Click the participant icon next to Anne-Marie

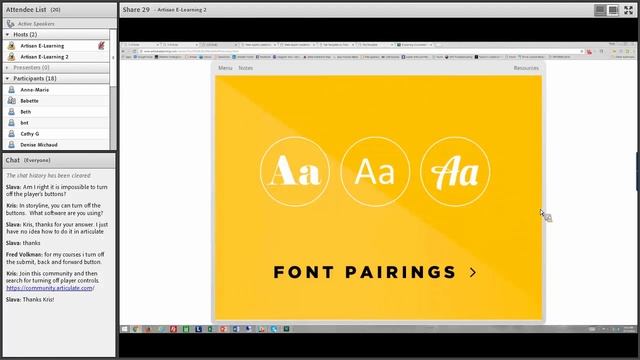pyautogui.click(x=11, y=89)
